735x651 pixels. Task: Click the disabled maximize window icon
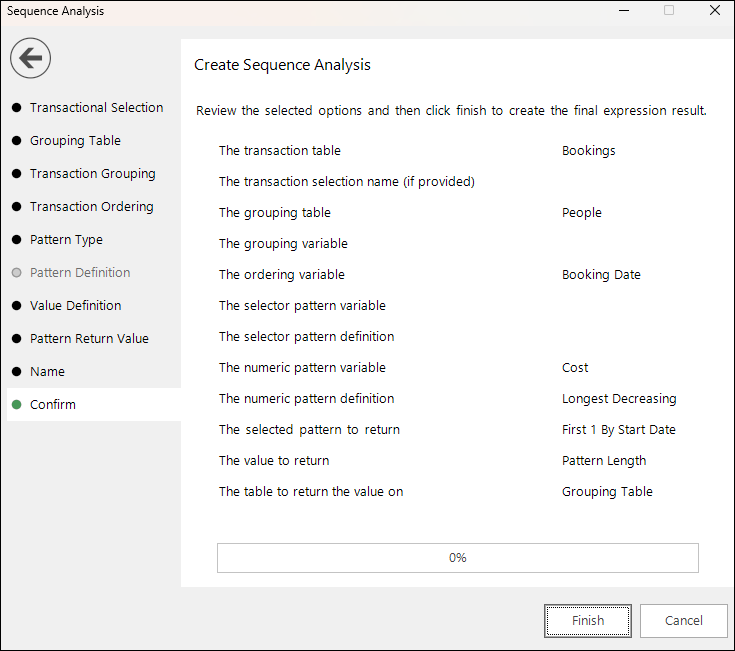pyautogui.click(x=669, y=10)
